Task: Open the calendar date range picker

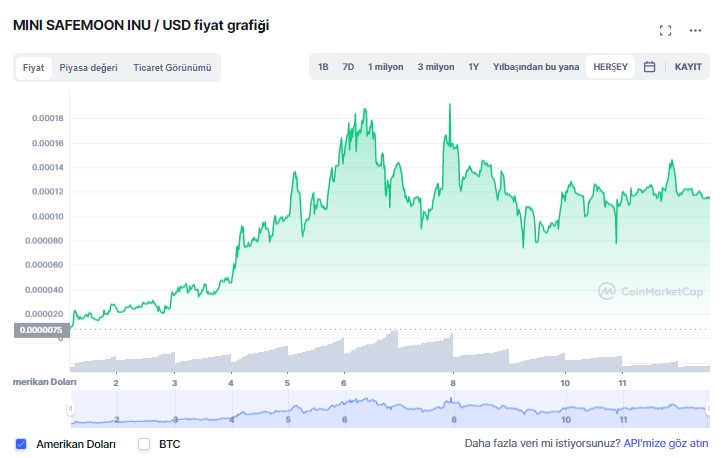Action: (649, 67)
